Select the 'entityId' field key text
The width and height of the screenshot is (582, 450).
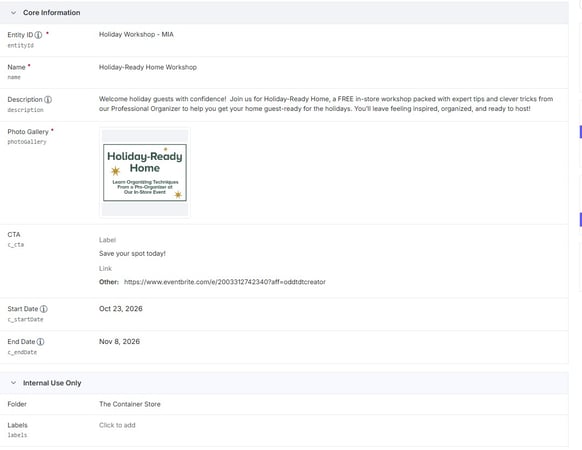20,45
